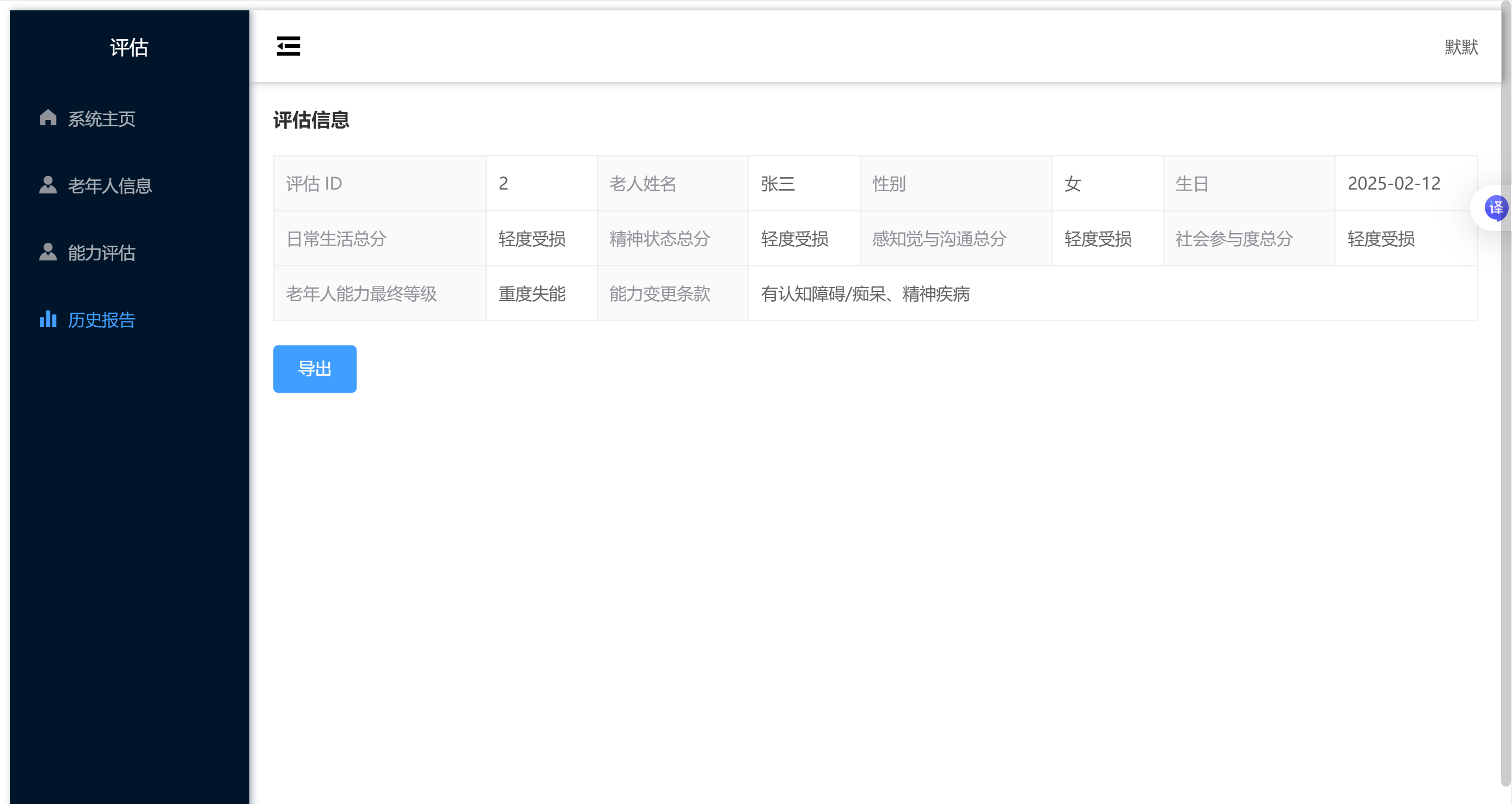The height and width of the screenshot is (804, 1512).
Task: Click the home icon beside 系统主页
Action: 47,118
